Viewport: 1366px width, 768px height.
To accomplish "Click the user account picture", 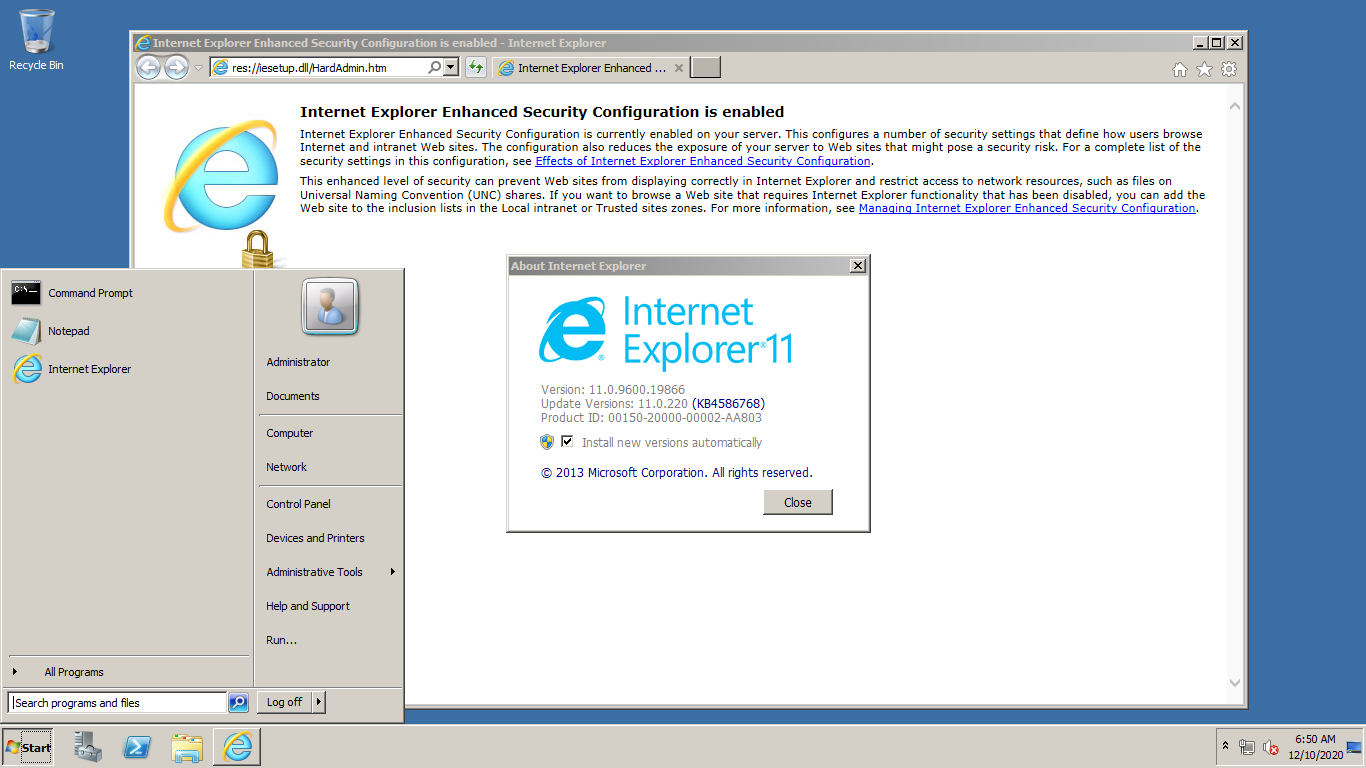I will click(330, 307).
